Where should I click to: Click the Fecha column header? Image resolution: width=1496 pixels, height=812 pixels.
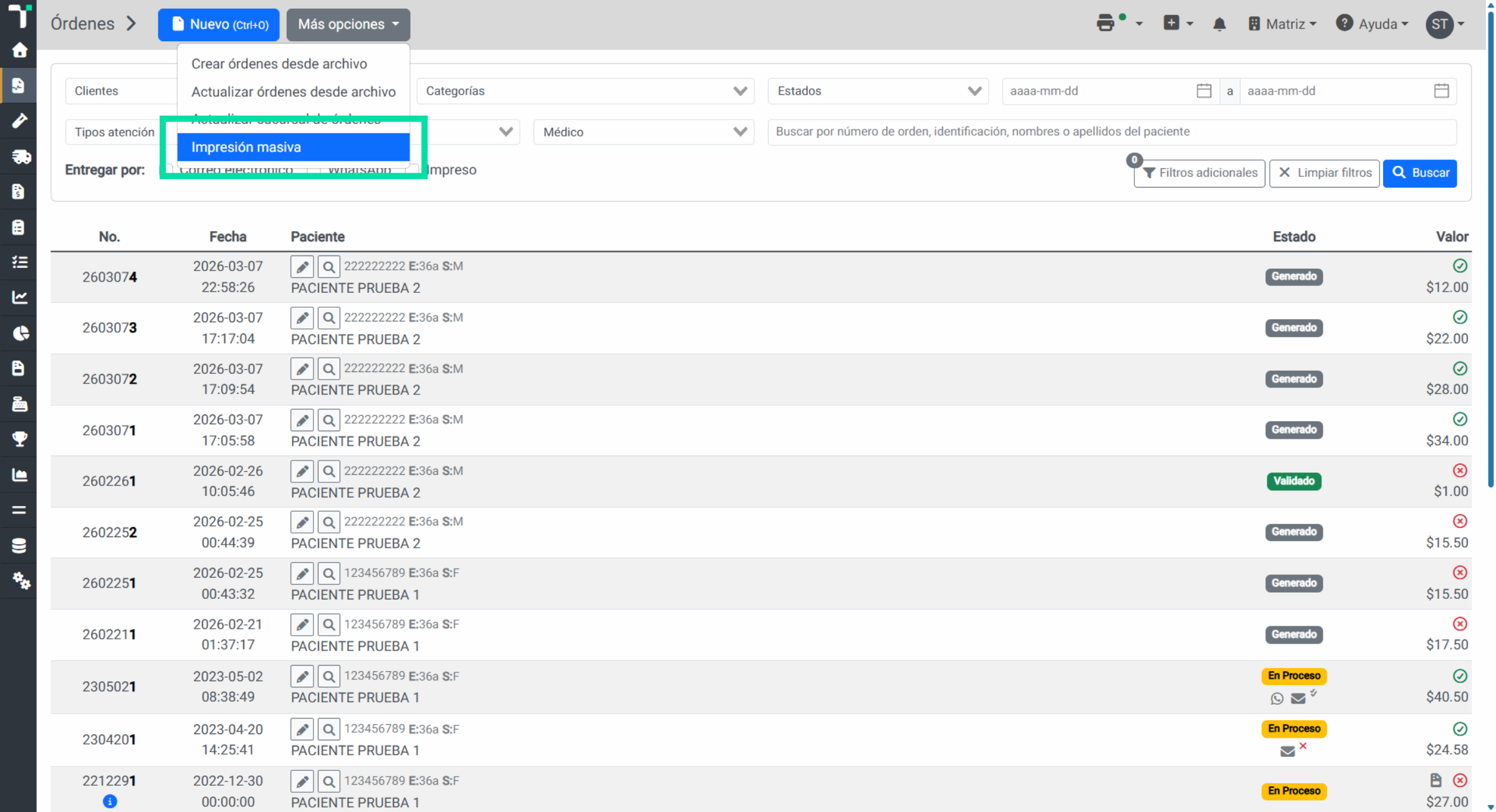(228, 237)
